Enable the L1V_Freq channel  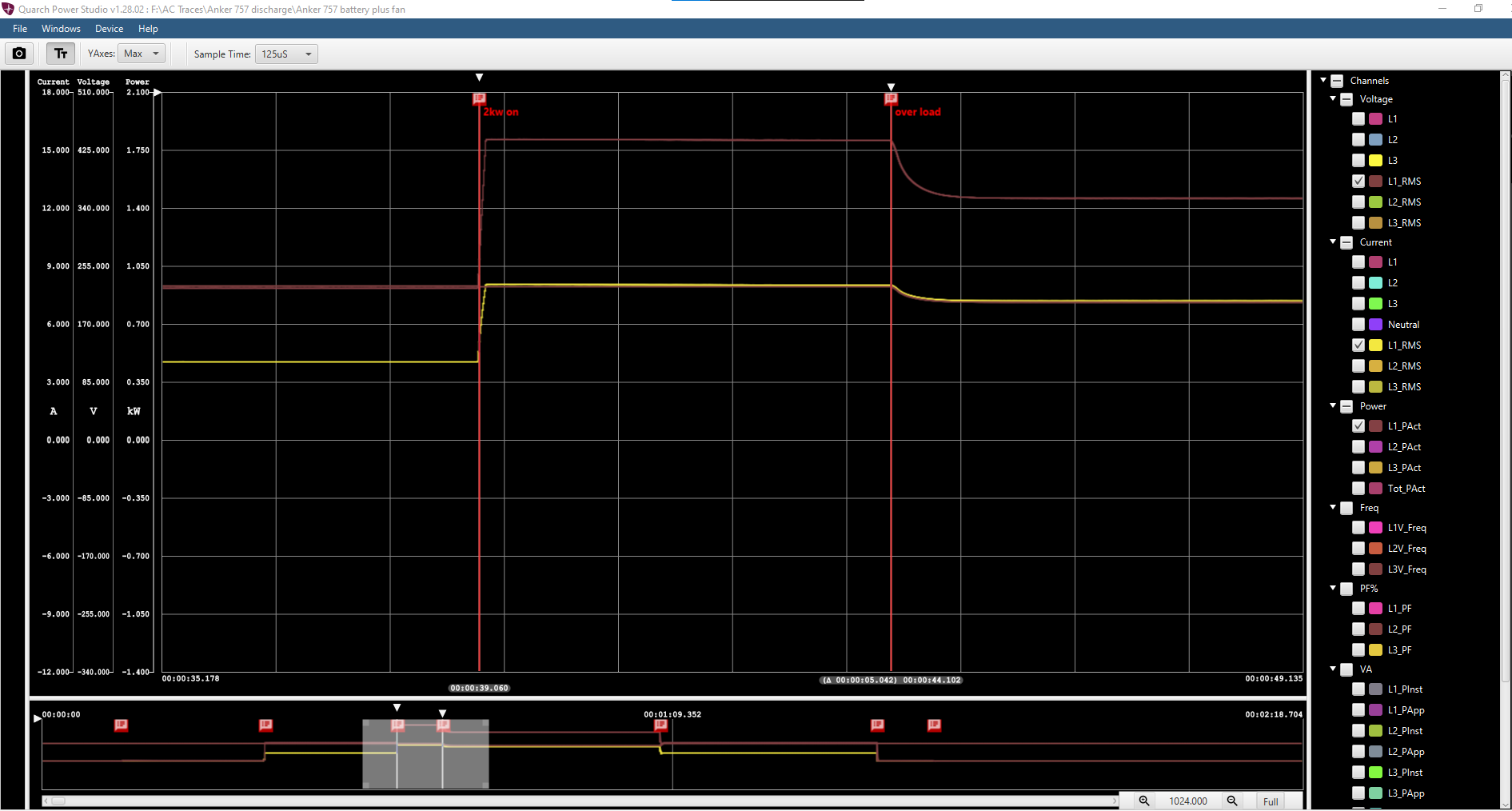pyautogui.click(x=1358, y=527)
